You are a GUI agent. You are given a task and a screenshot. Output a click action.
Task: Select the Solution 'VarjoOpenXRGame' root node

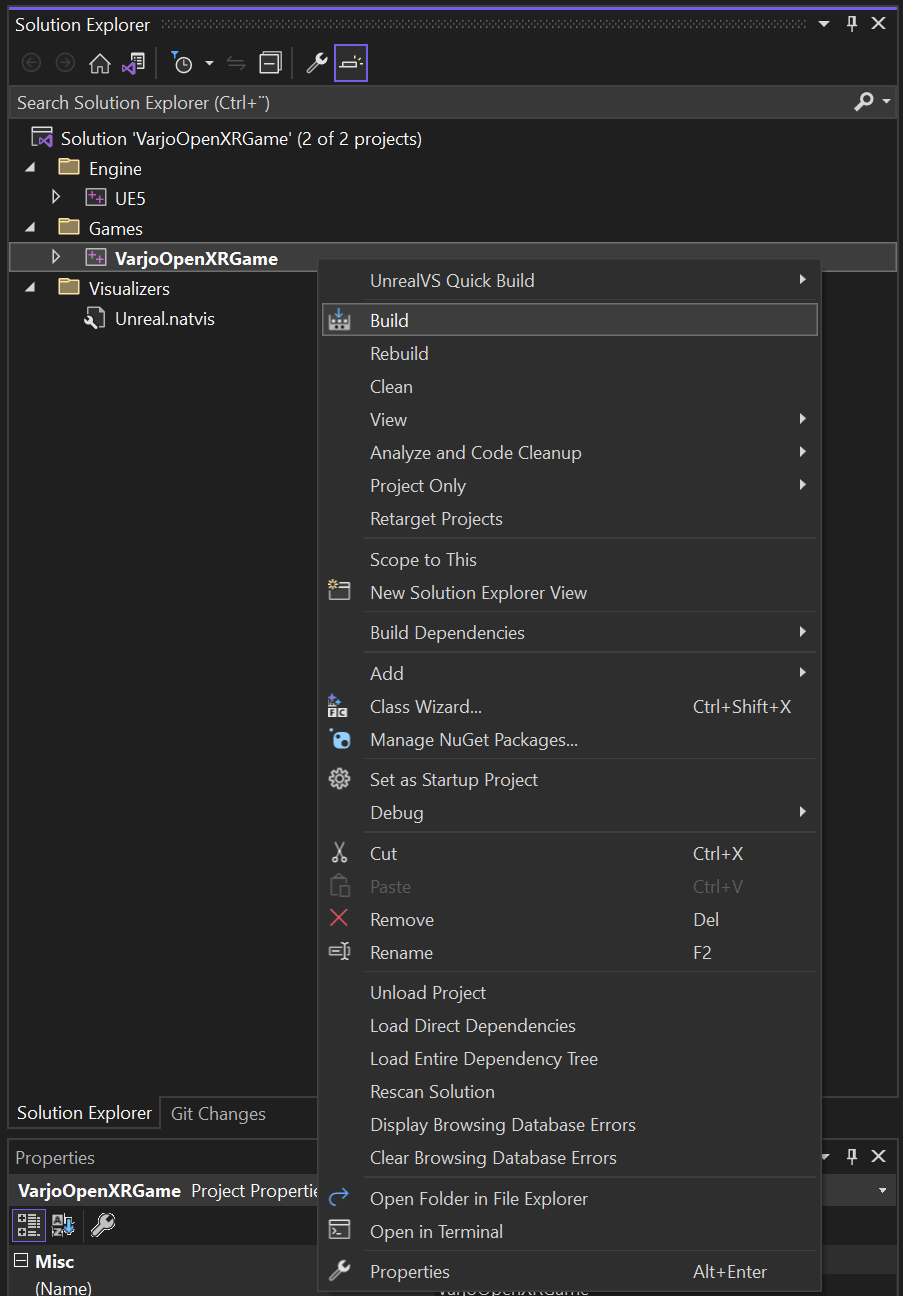pos(241,139)
